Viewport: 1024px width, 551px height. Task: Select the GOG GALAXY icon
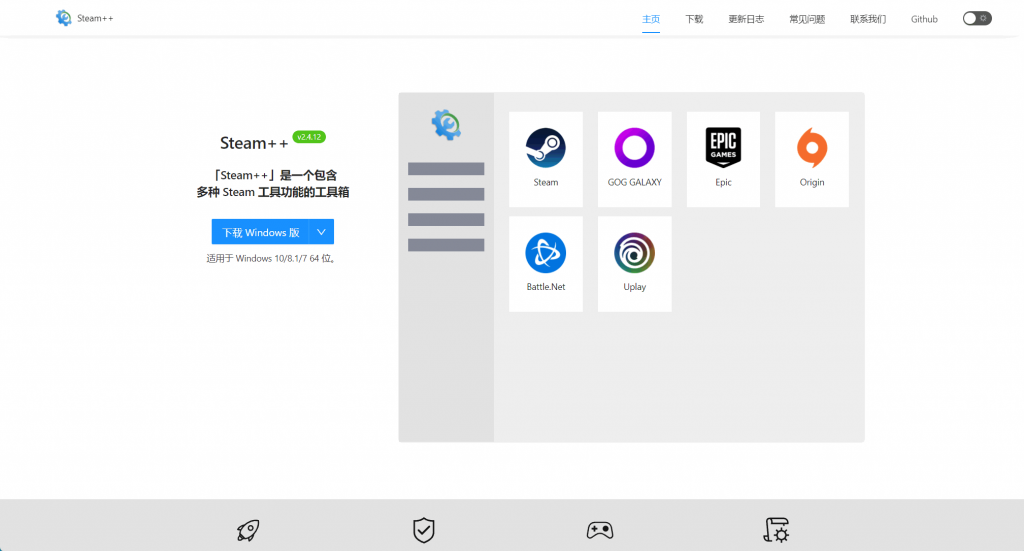(634, 148)
